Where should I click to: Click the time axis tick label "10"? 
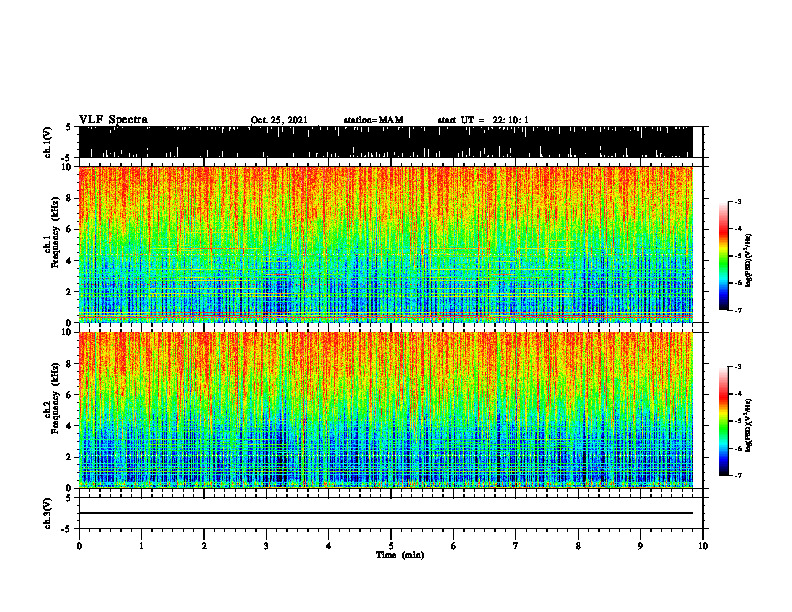click(x=703, y=546)
